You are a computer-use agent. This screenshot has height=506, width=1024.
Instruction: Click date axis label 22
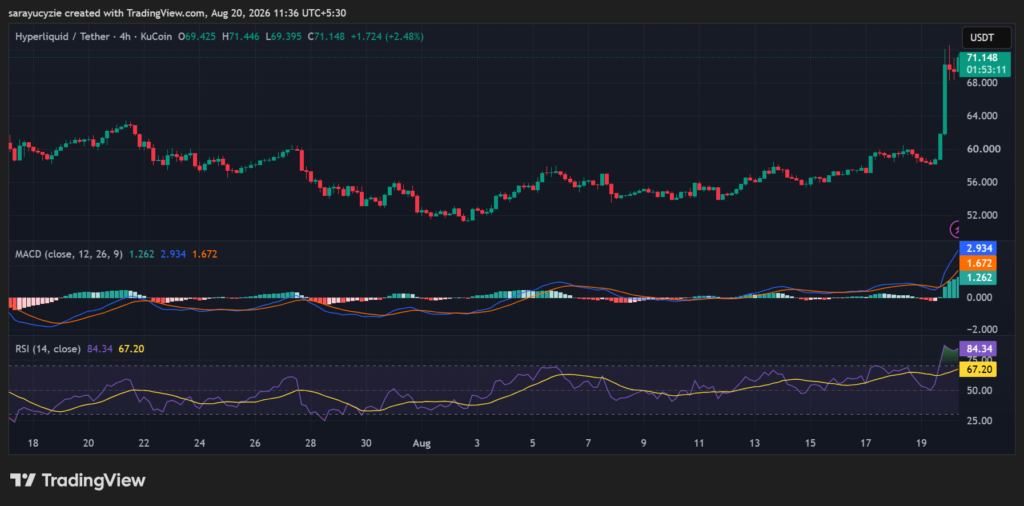coord(144,443)
